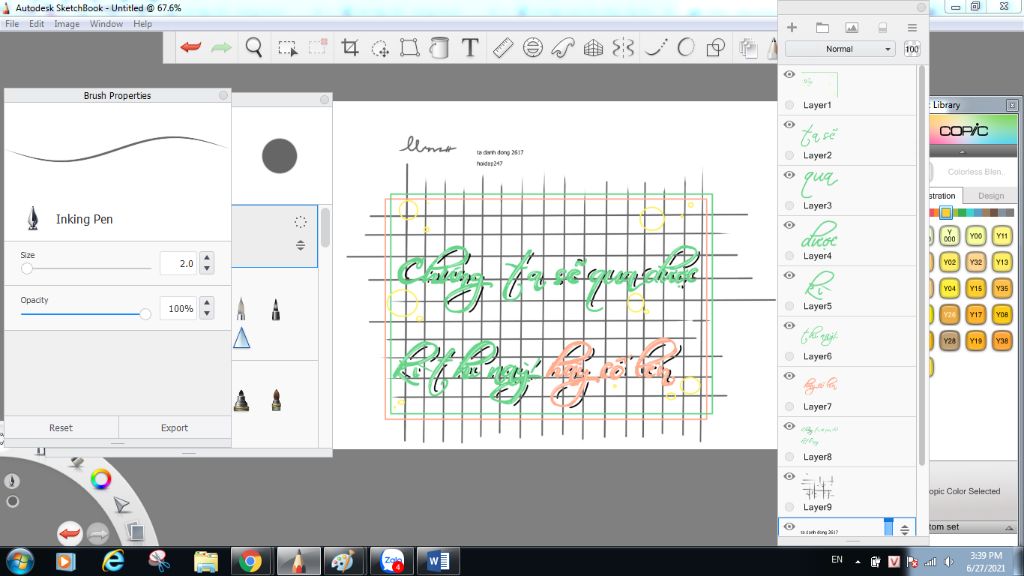Hide Layer2 using its eye icon
This screenshot has width=1024, height=576.
[789, 125]
